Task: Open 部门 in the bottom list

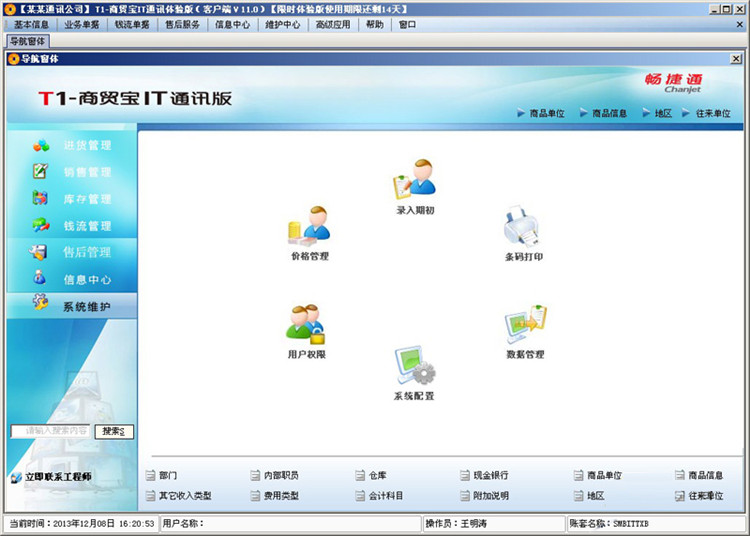Action: pyautogui.click(x=162, y=475)
